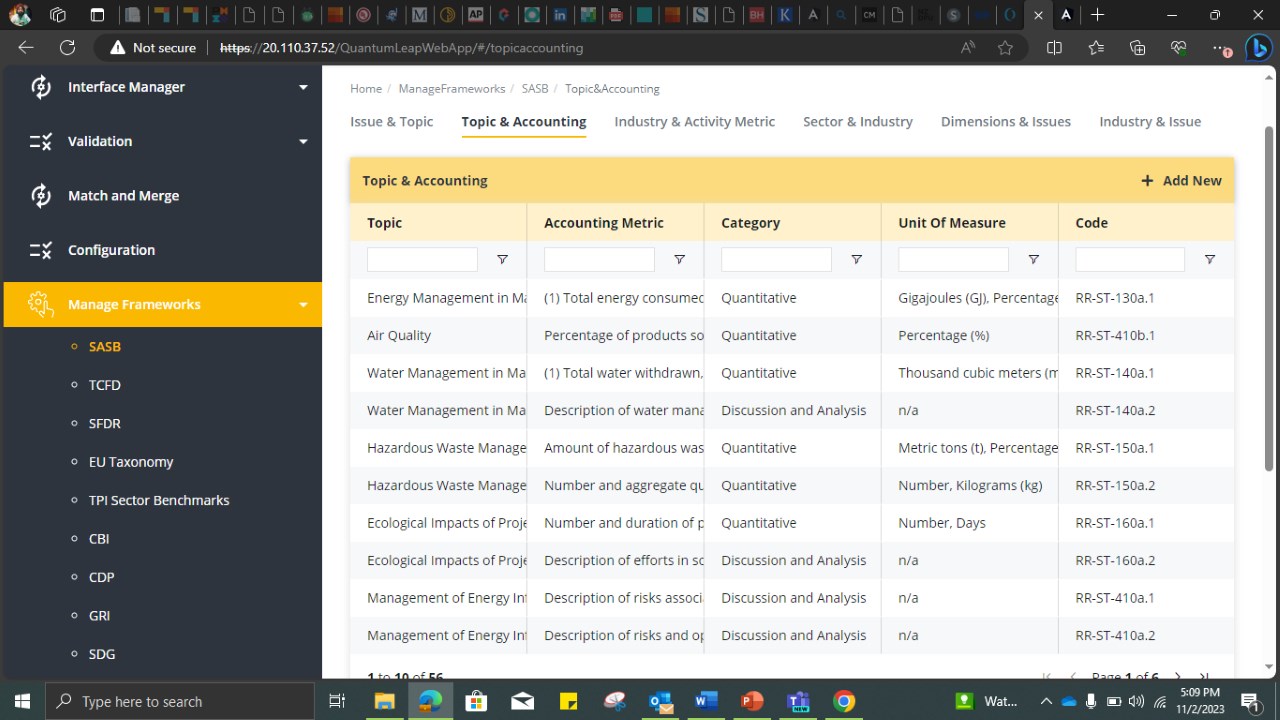
Task: Click the Unit Of Measure filter icon
Action: tap(1033, 260)
